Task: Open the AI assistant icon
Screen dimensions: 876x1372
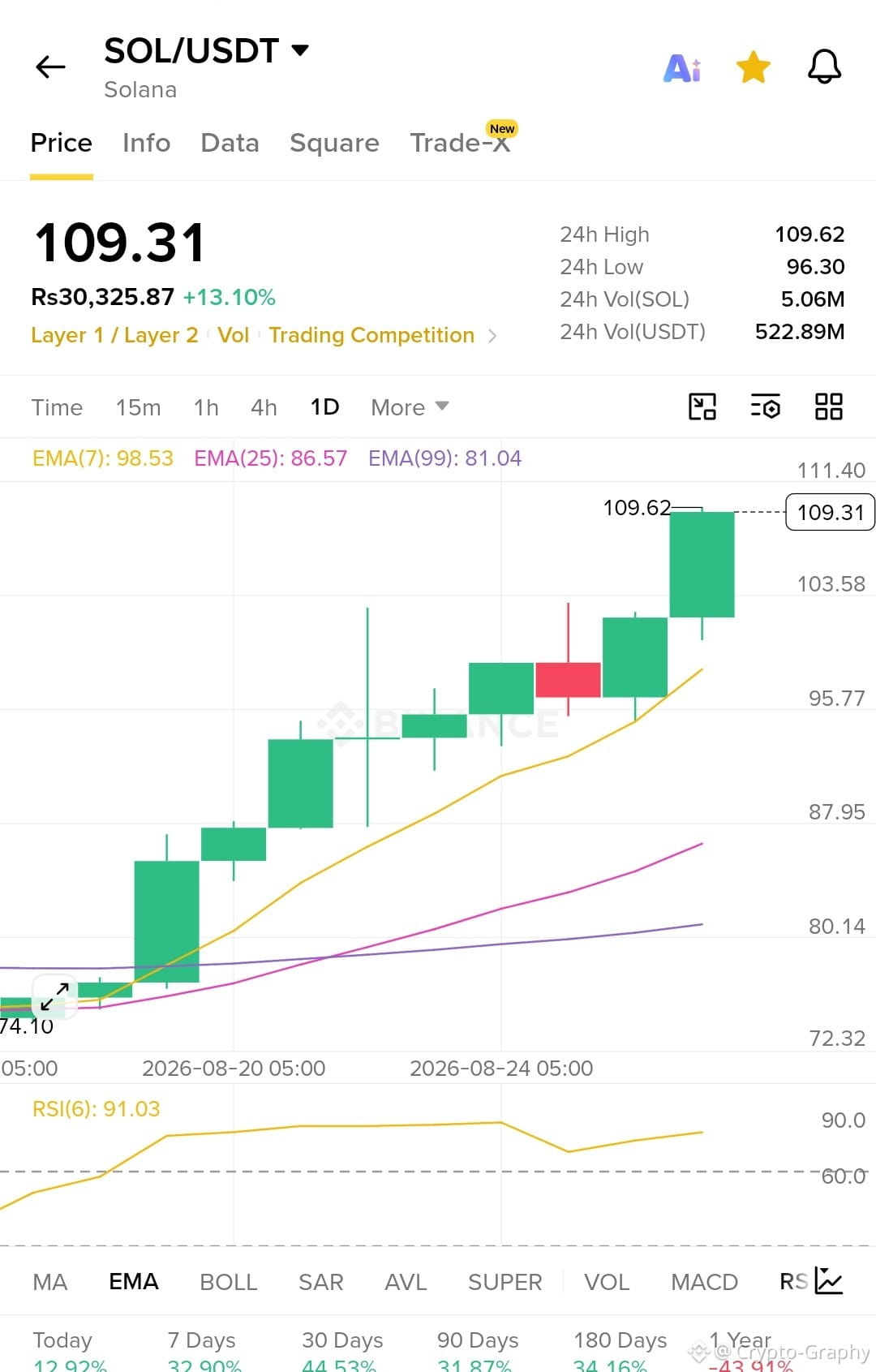Action: coord(682,68)
